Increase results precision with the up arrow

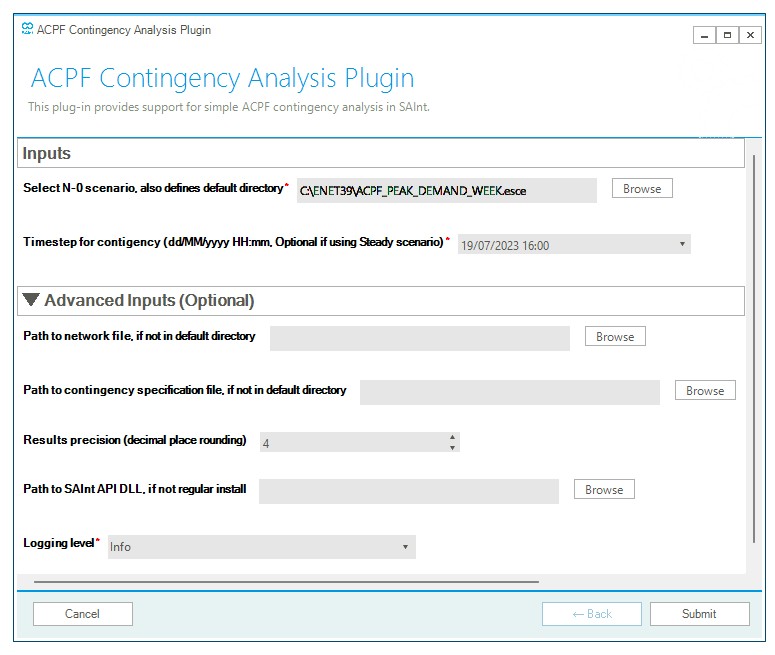click(452, 437)
